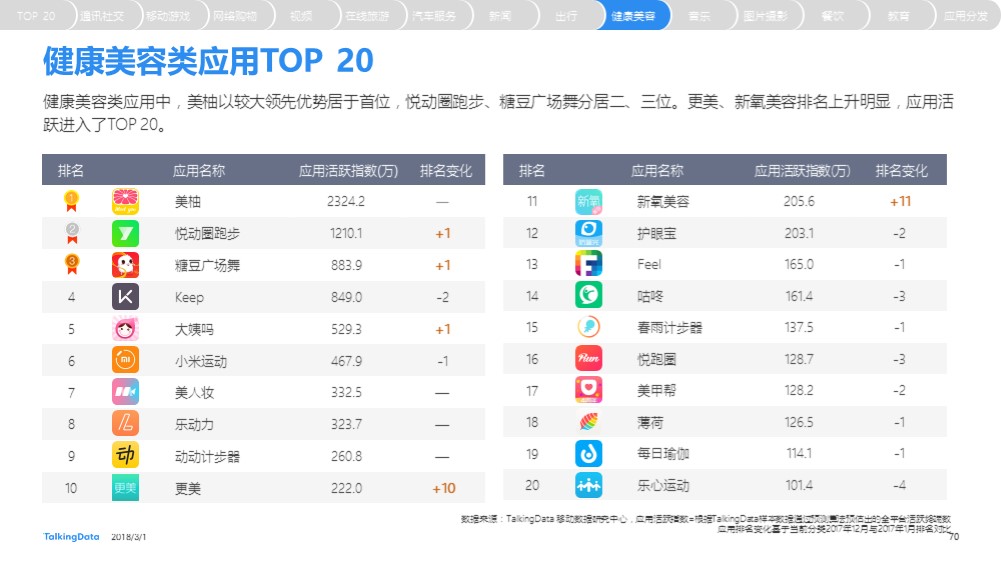Click the 美人妆 app icon
This screenshot has width=1001, height=563.
[125, 392]
